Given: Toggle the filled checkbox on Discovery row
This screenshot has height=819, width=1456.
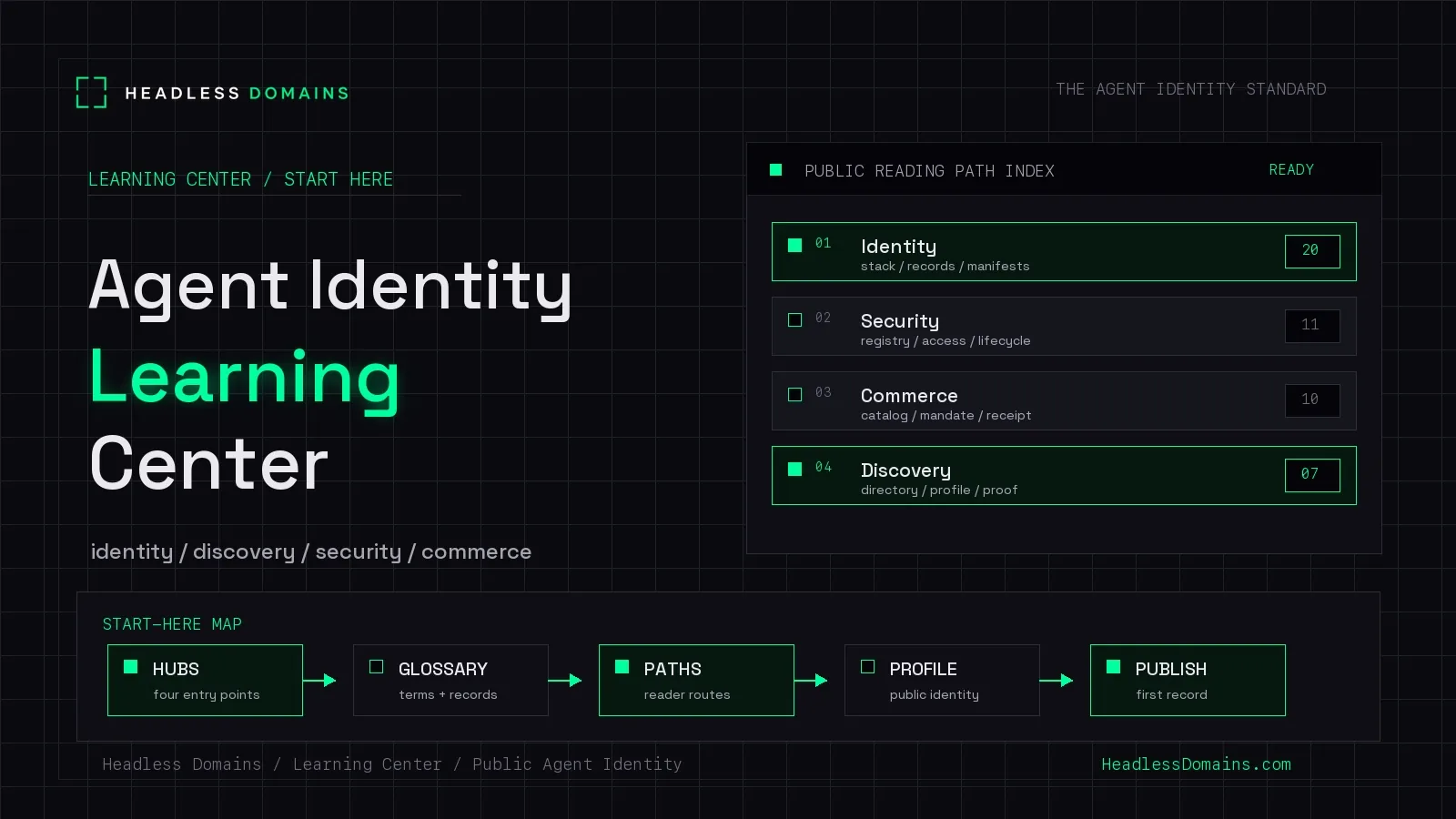Looking at the screenshot, I should click(x=794, y=469).
